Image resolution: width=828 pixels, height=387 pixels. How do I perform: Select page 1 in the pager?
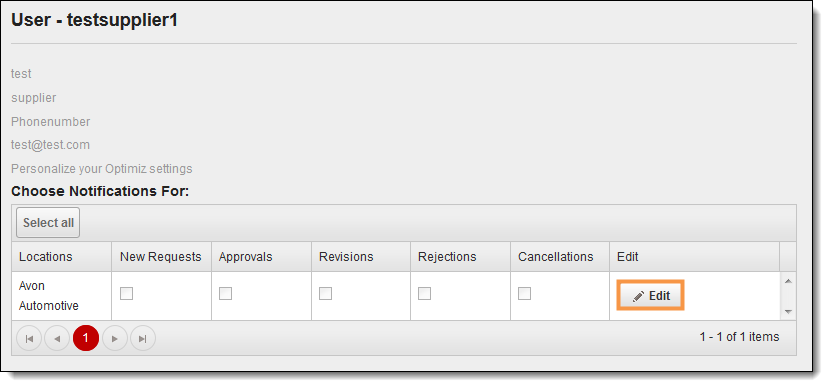tap(86, 338)
